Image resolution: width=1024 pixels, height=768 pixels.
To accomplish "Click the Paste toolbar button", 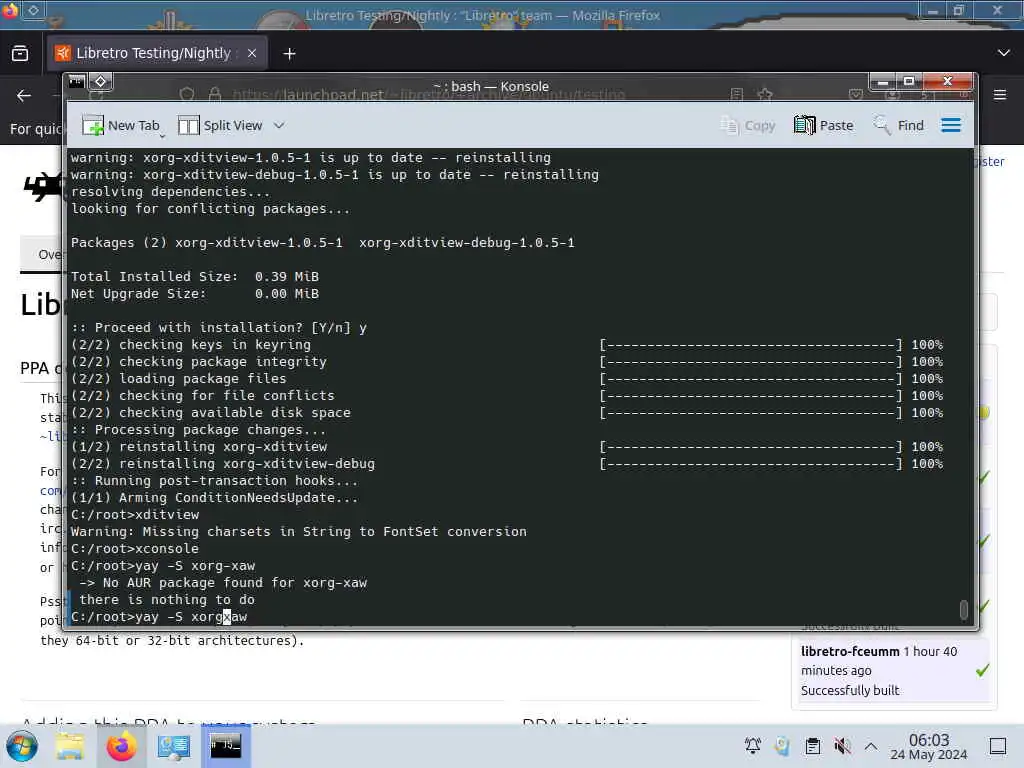I will point(824,125).
